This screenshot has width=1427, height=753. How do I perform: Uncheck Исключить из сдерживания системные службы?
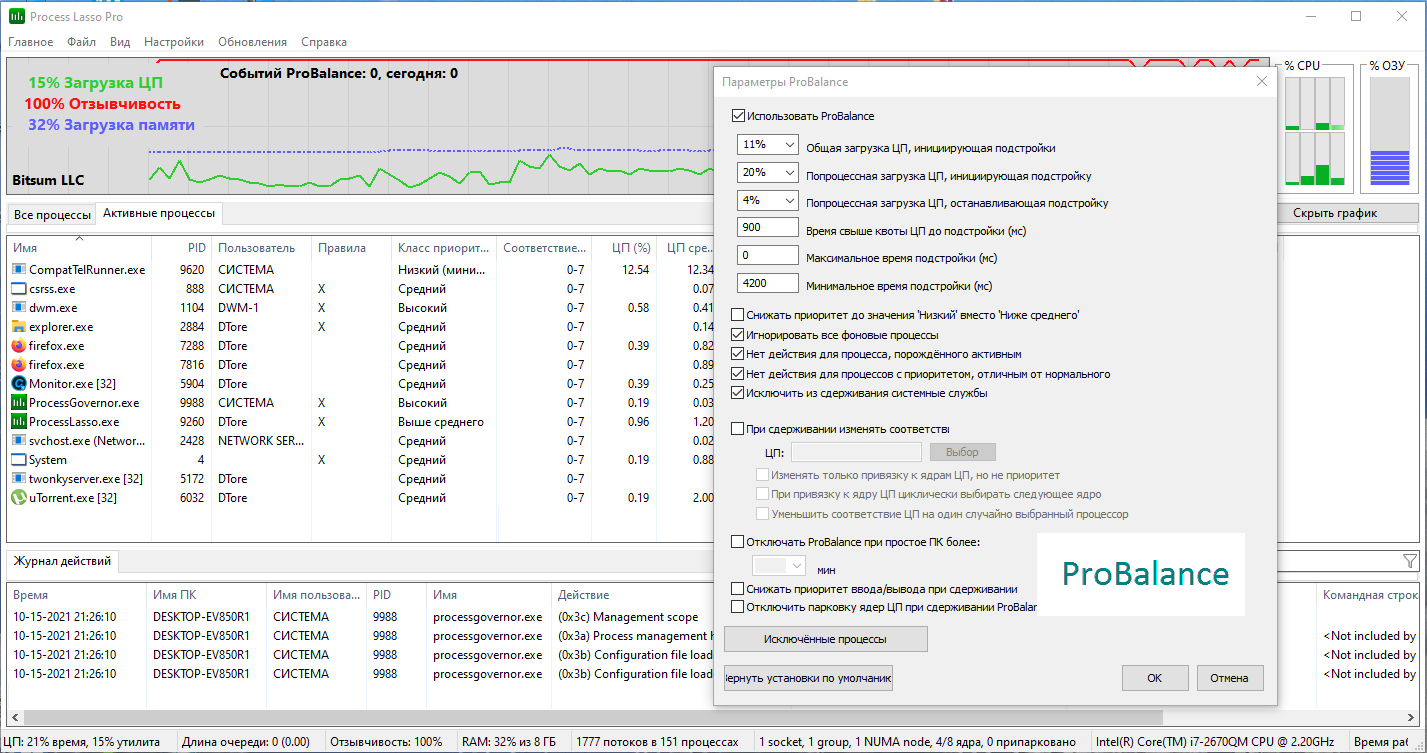739,393
